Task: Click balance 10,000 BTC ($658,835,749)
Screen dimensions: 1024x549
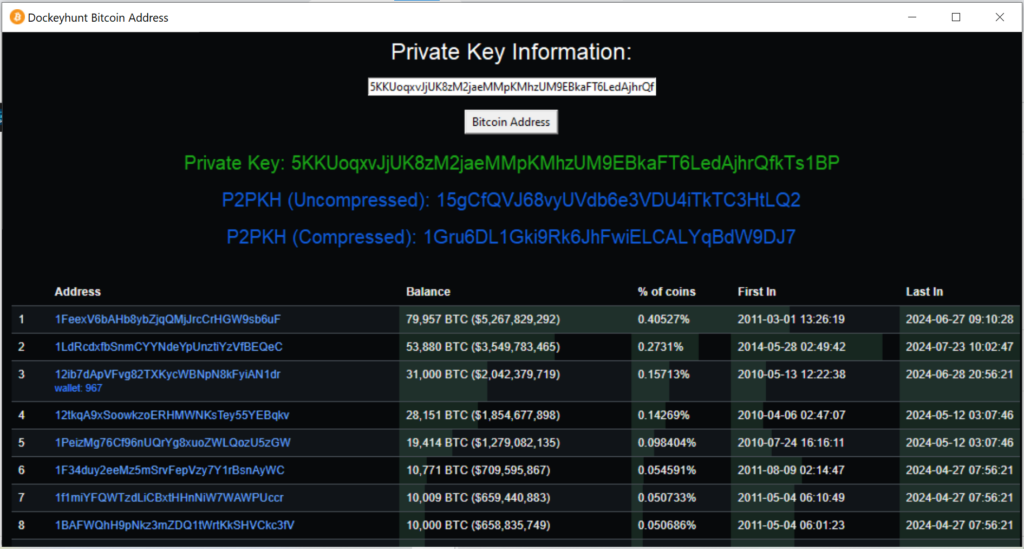Action: pos(478,525)
